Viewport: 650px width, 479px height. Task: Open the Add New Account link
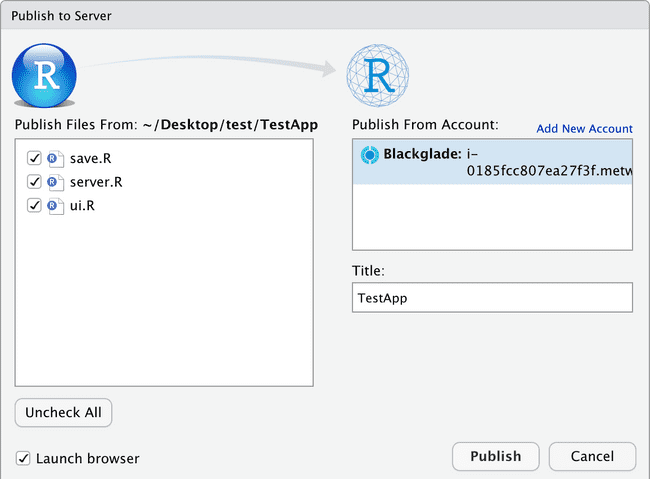click(x=585, y=129)
